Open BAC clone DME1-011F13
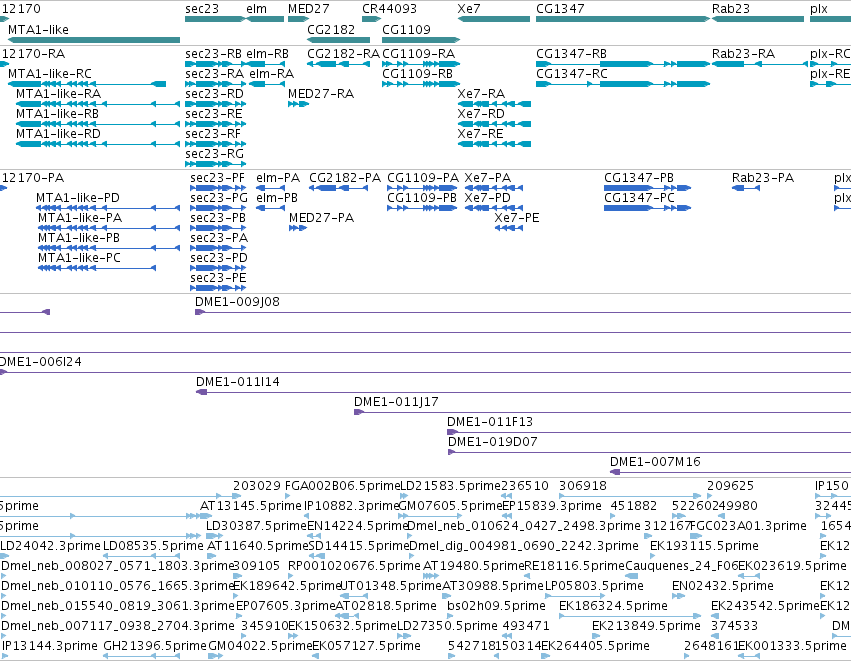851x661 pixels. (490, 422)
